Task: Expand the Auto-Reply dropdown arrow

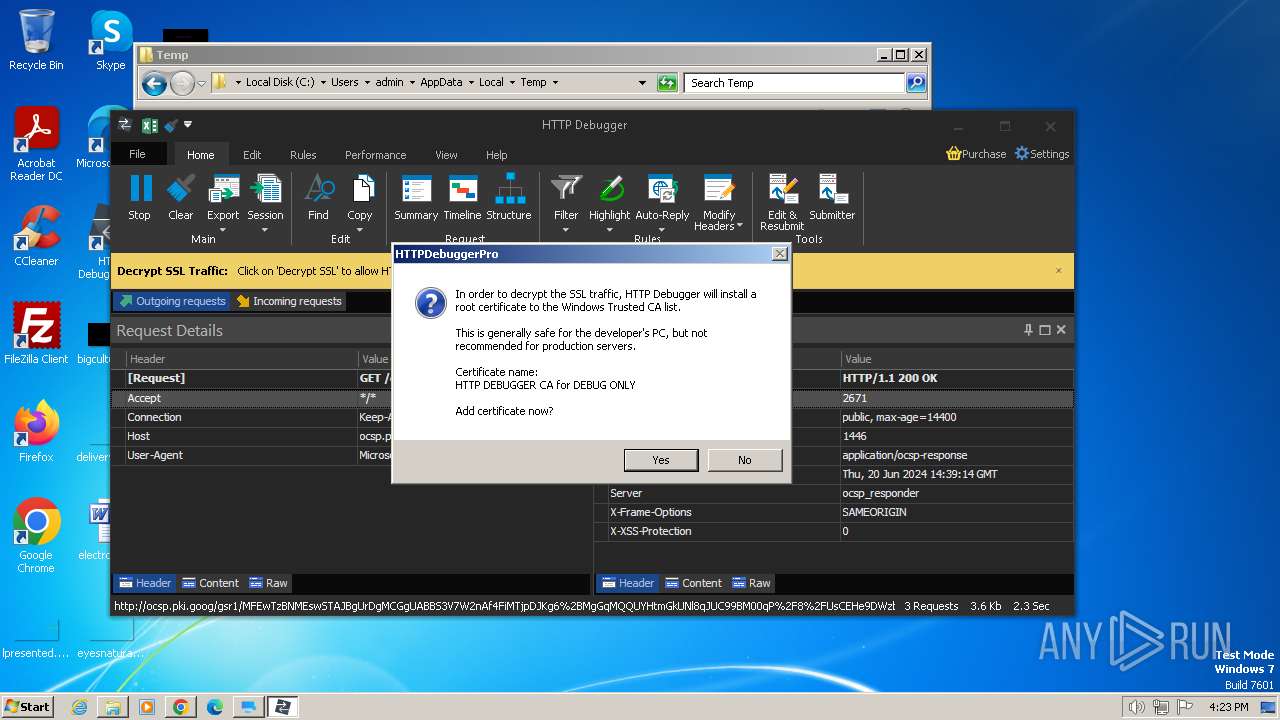Action: pyautogui.click(x=662, y=230)
